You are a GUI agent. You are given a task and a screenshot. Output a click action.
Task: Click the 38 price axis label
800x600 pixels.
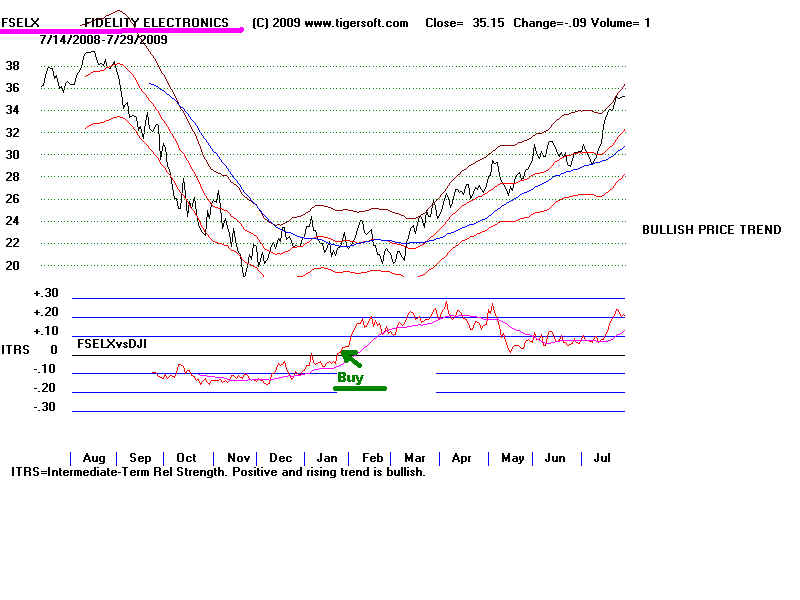click(x=13, y=65)
